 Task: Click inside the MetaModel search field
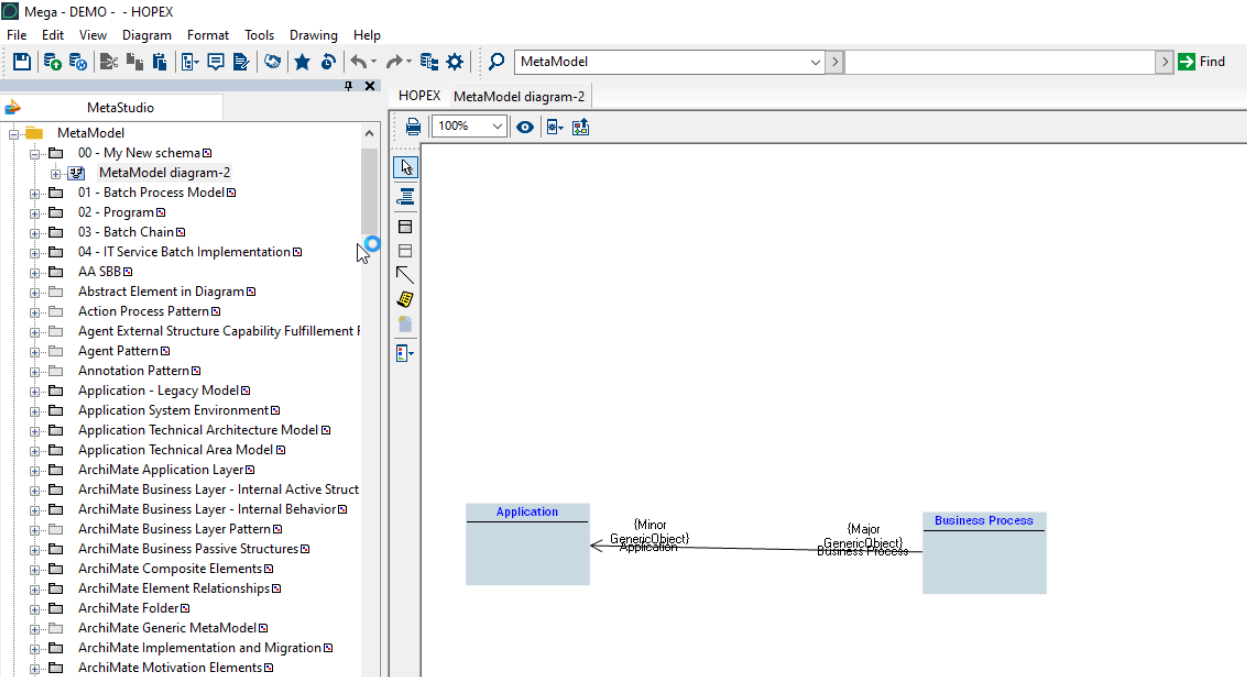[x=660, y=61]
